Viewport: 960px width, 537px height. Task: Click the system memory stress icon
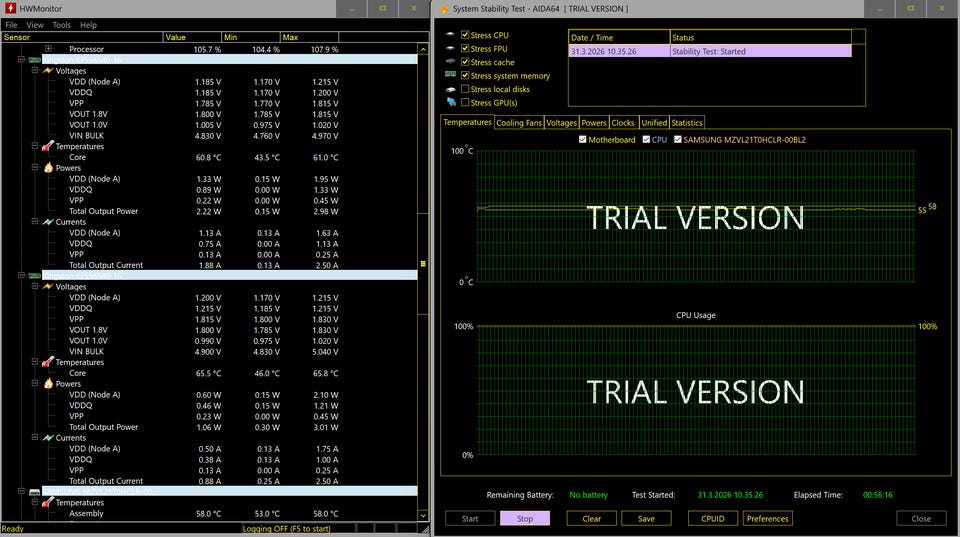pos(451,76)
